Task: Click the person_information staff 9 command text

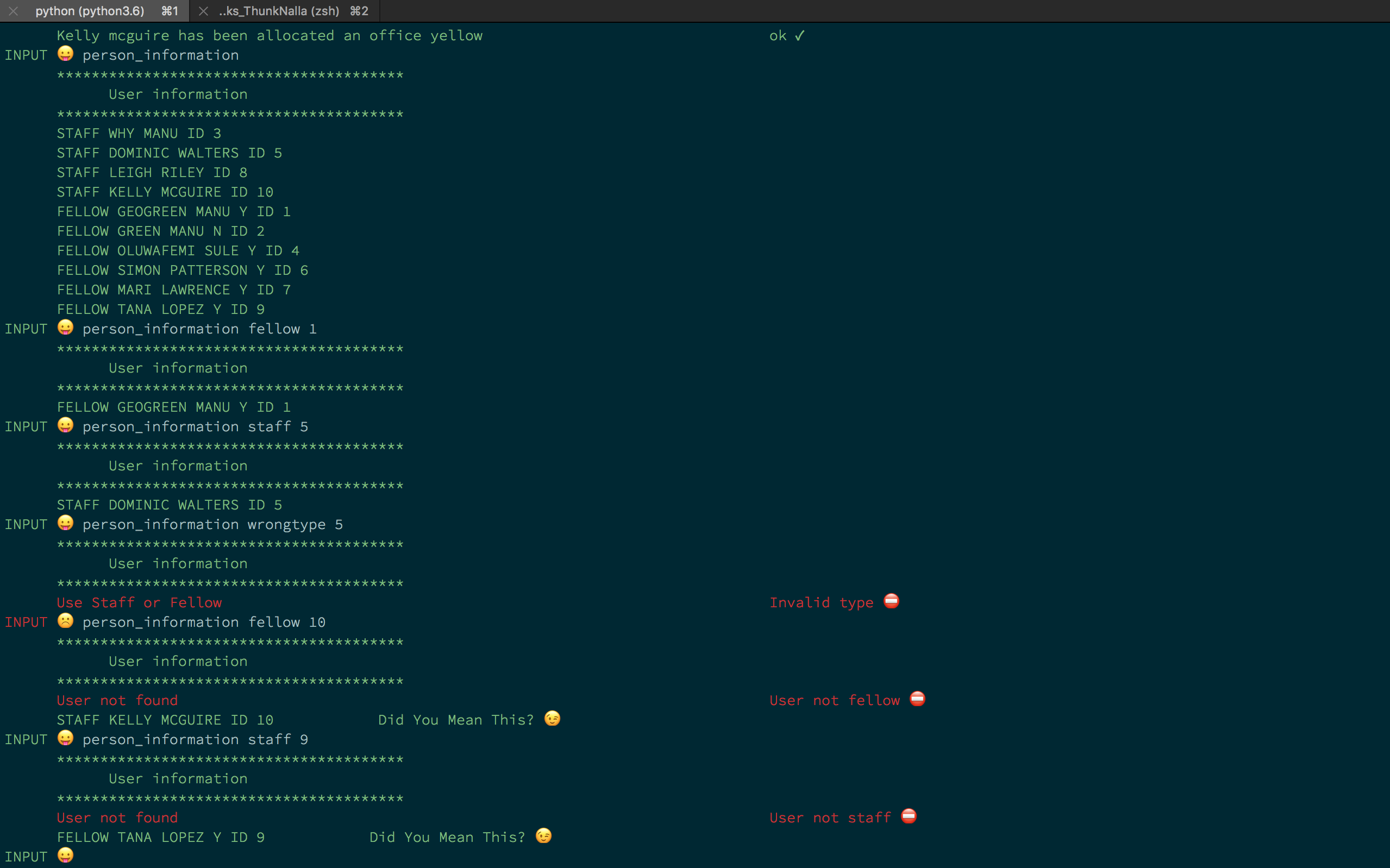Action: tap(195, 739)
